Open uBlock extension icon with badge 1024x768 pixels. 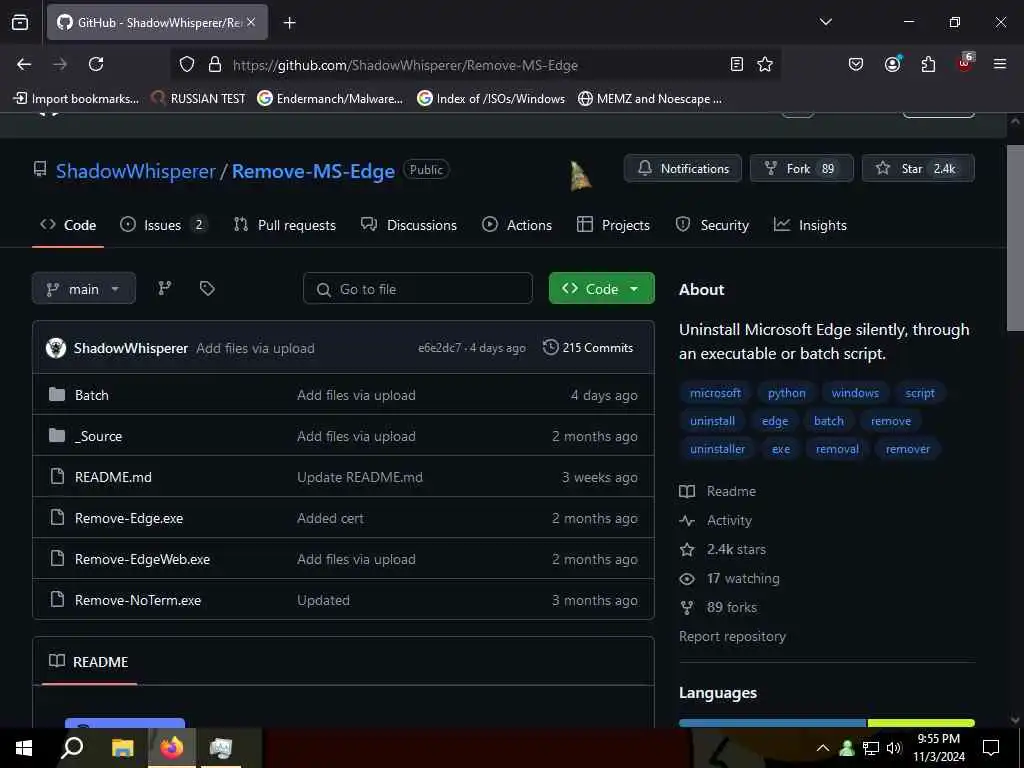[965, 63]
